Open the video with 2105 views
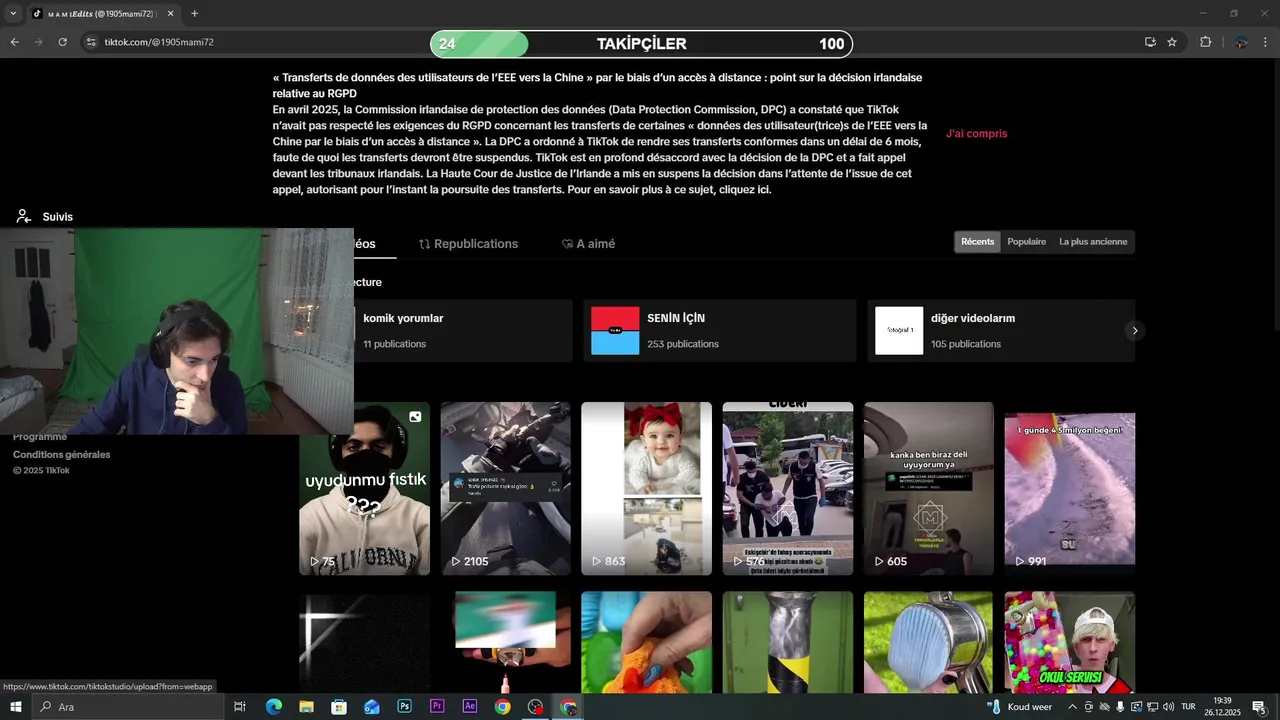This screenshot has width=1280, height=720. (x=505, y=488)
